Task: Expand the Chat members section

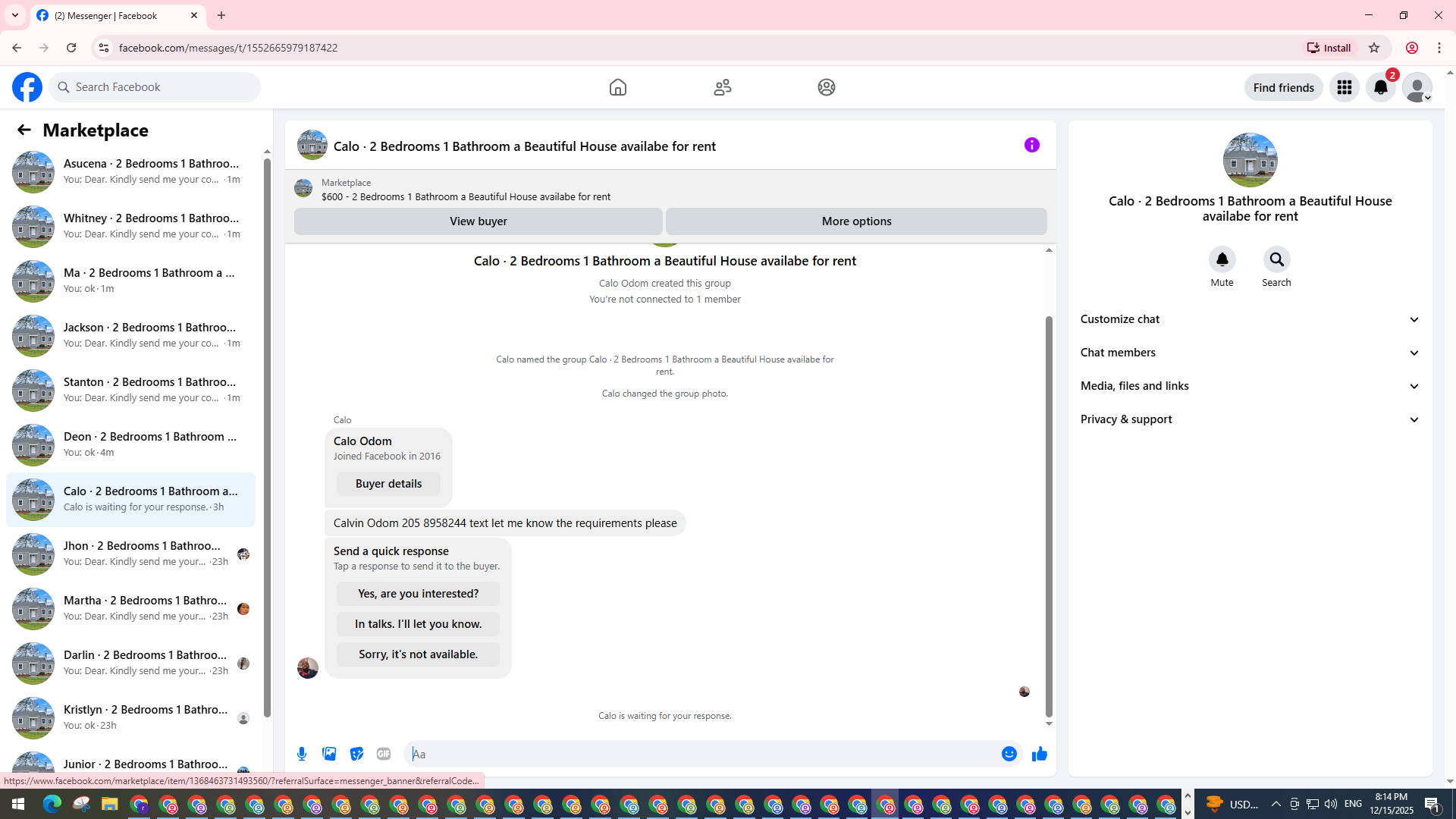Action: coord(1250,353)
